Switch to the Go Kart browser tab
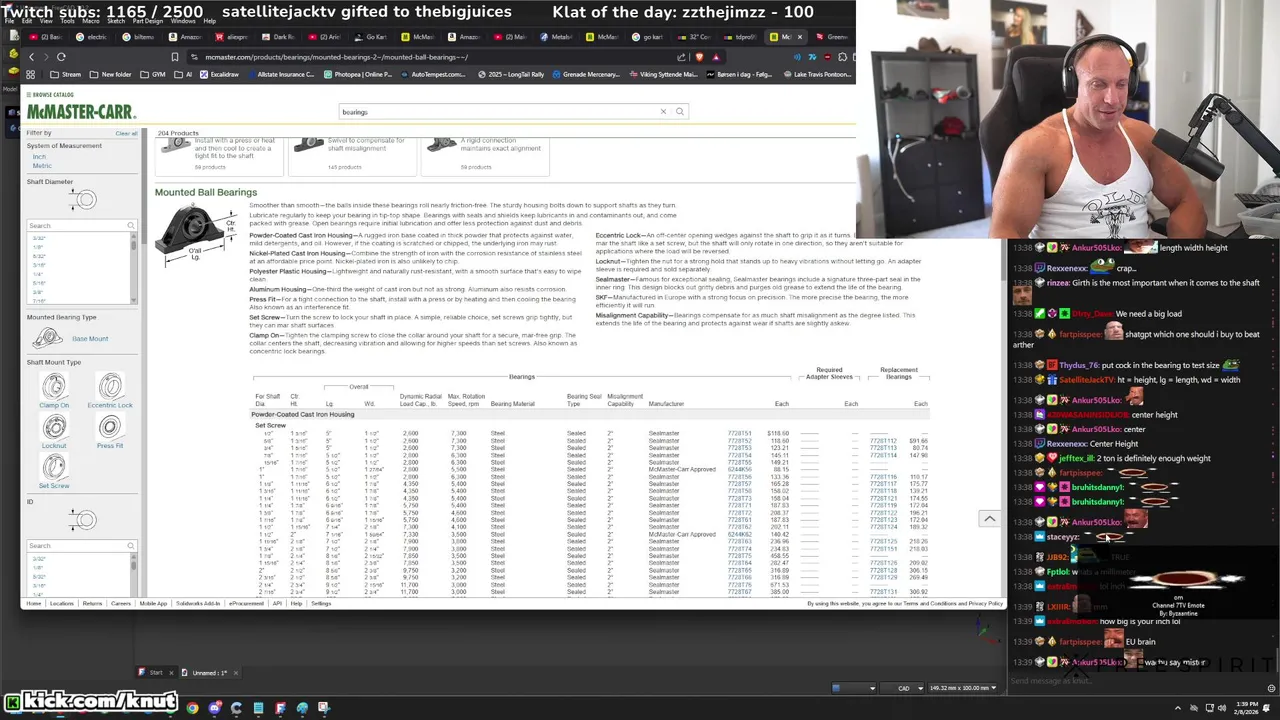The image size is (1280, 720). 372,37
